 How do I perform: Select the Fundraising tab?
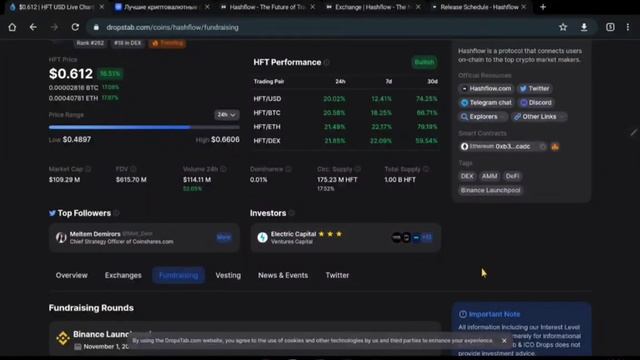coord(178,276)
